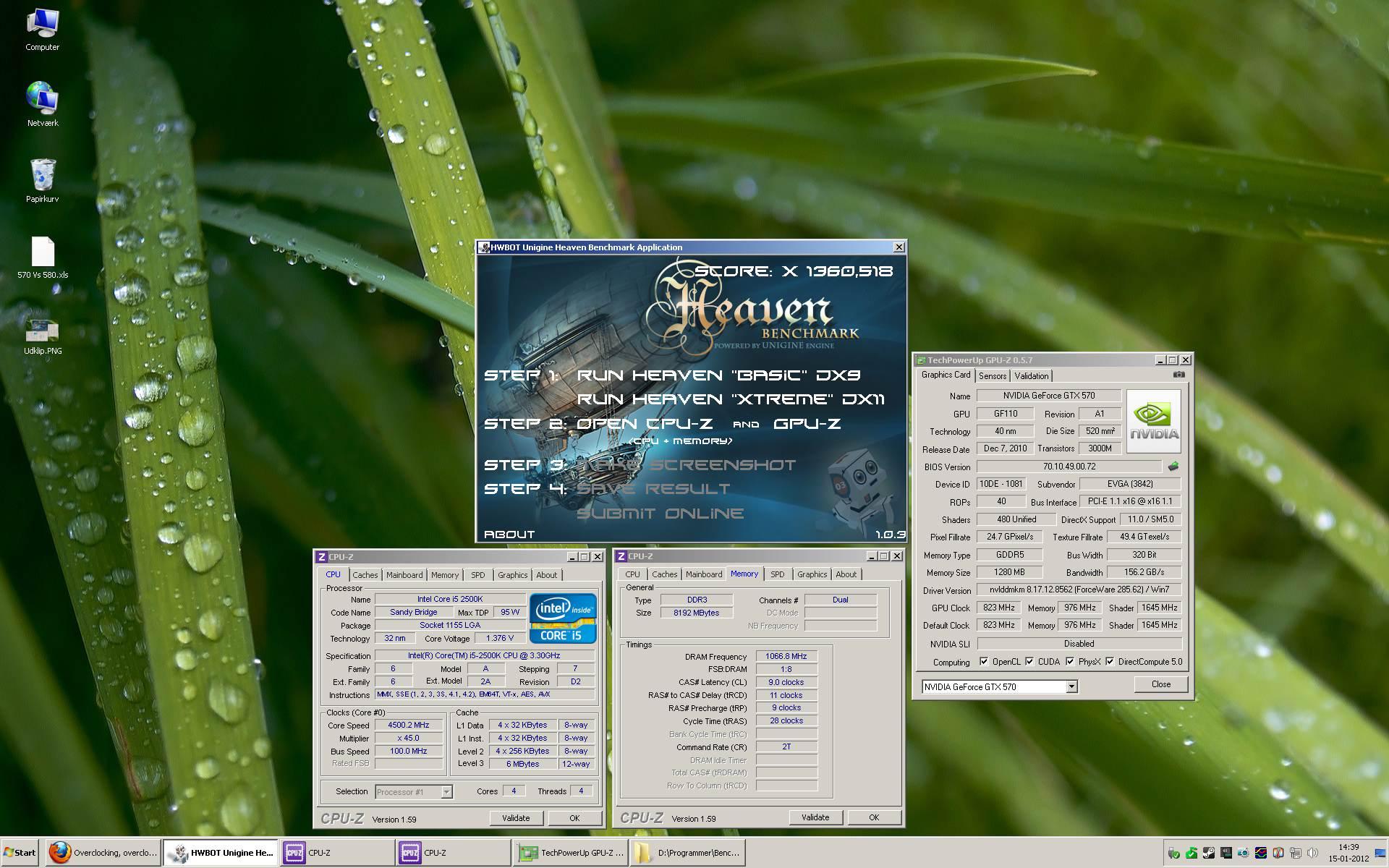Click RUN HEAVEN "BASIC" DX9

[718, 375]
